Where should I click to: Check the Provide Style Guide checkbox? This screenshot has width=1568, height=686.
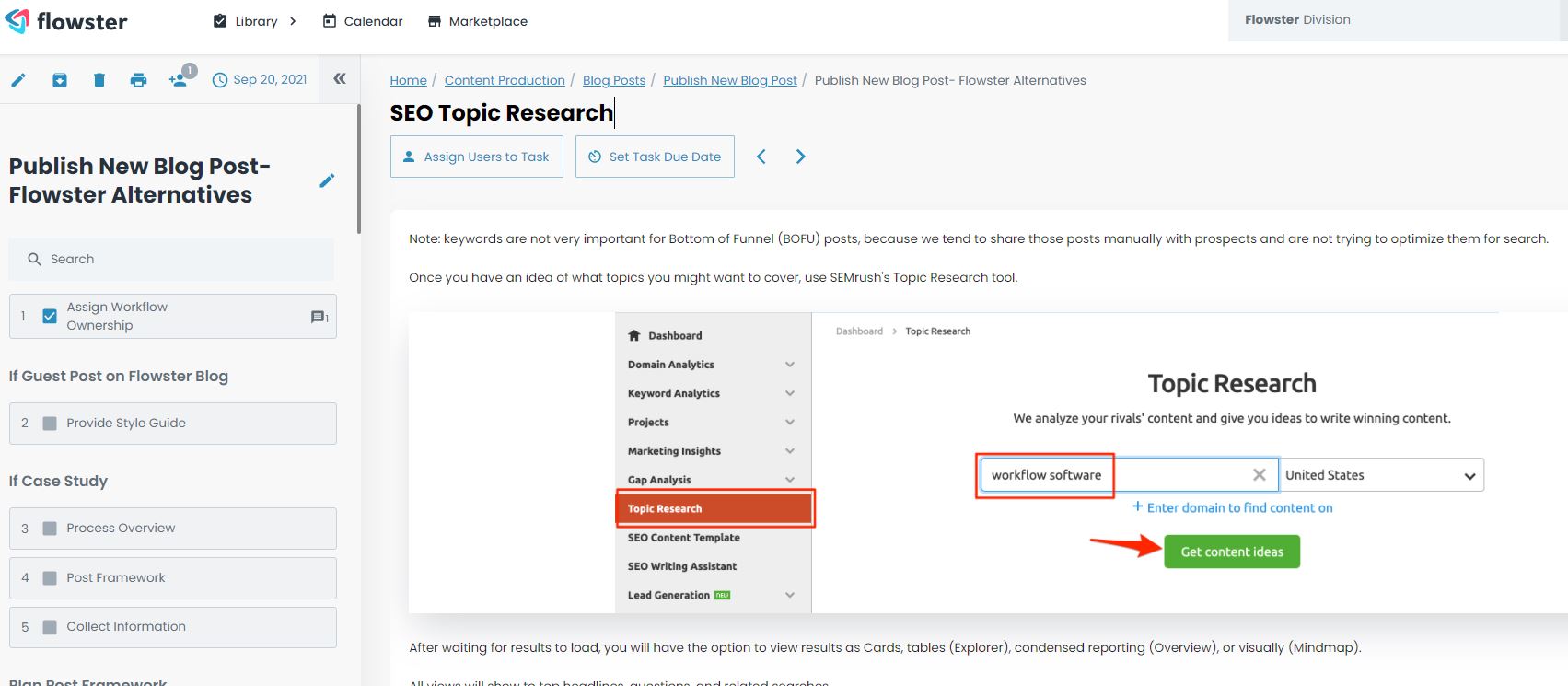pos(50,424)
